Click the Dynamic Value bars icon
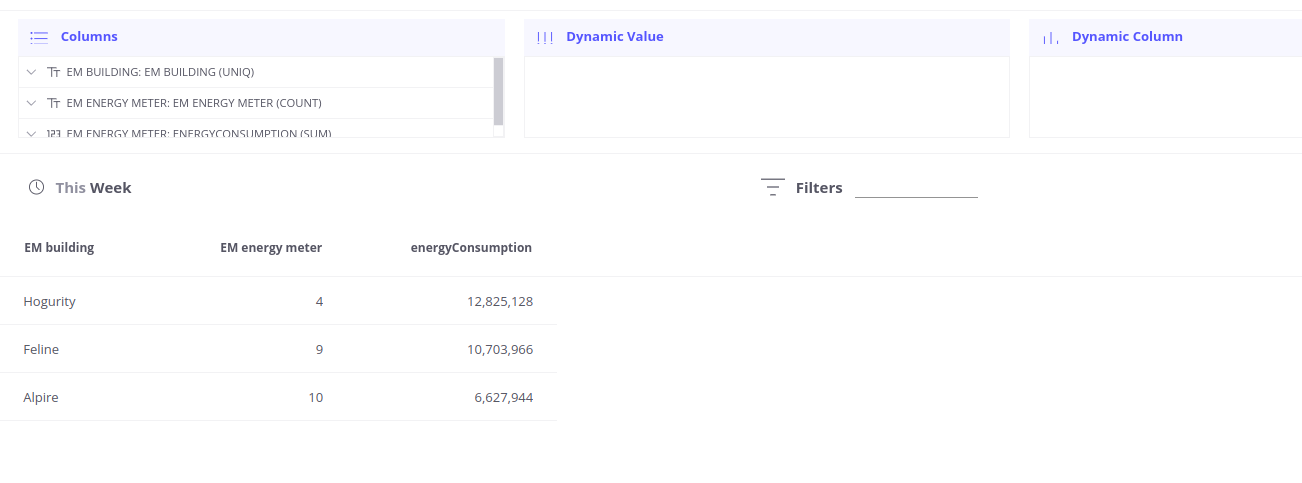The height and width of the screenshot is (483, 1302). click(545, 37)
